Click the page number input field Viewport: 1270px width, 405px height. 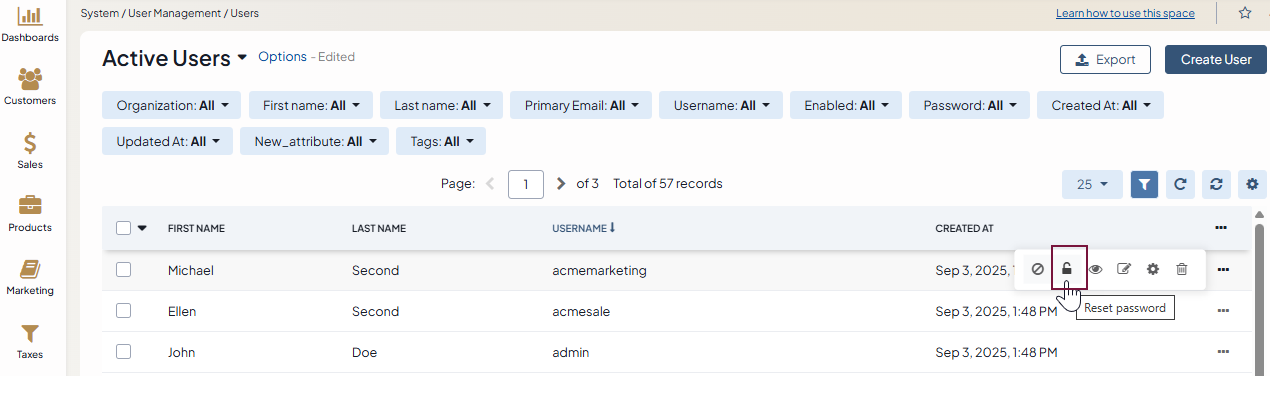click(526, 184)
